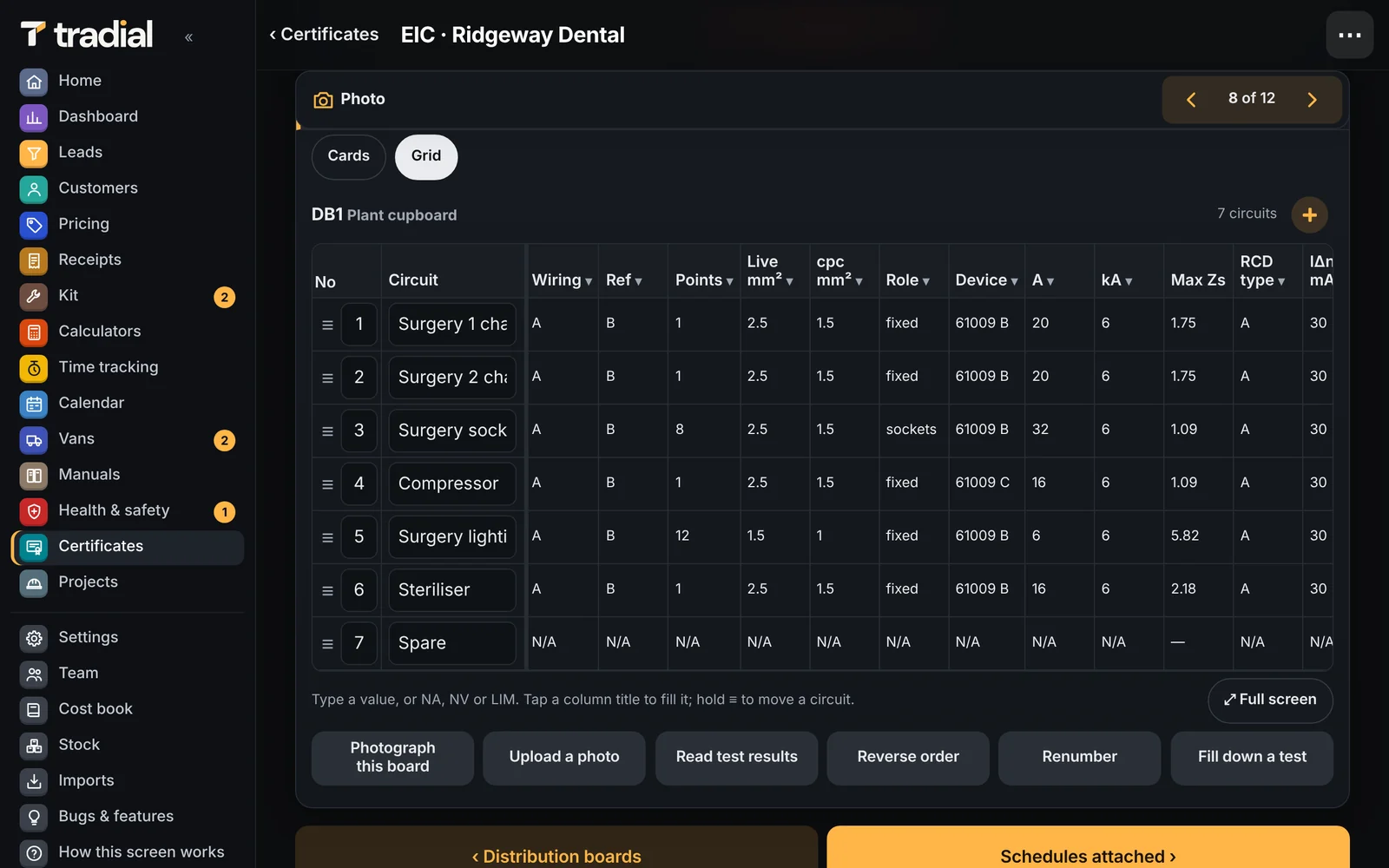Open the Dashboard chart icon
This screenshot has height=868, width=1389.
pyautogui.click(x=34, y=117)
